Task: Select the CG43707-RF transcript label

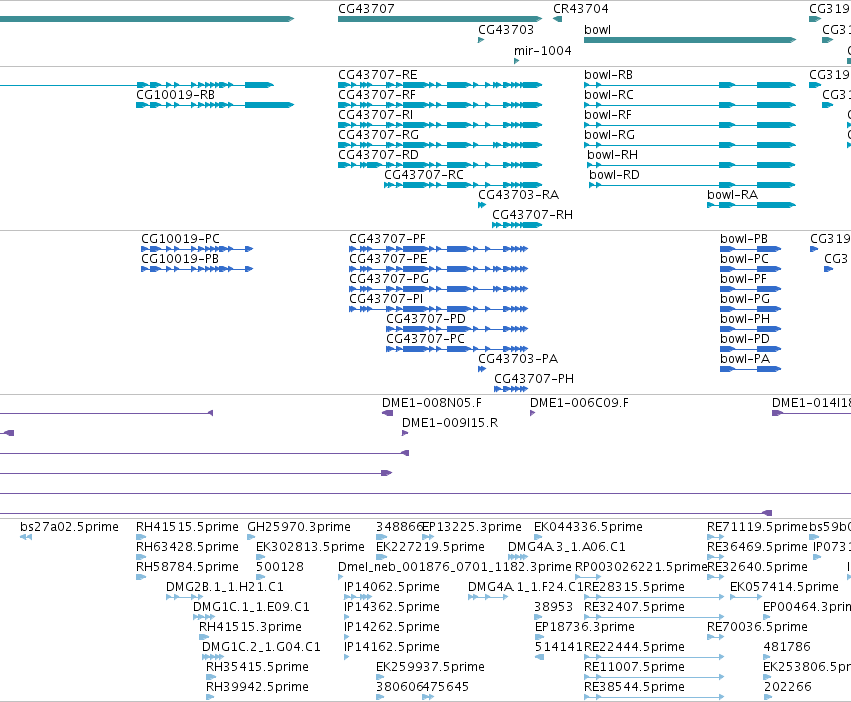Action: coord(377,95)
